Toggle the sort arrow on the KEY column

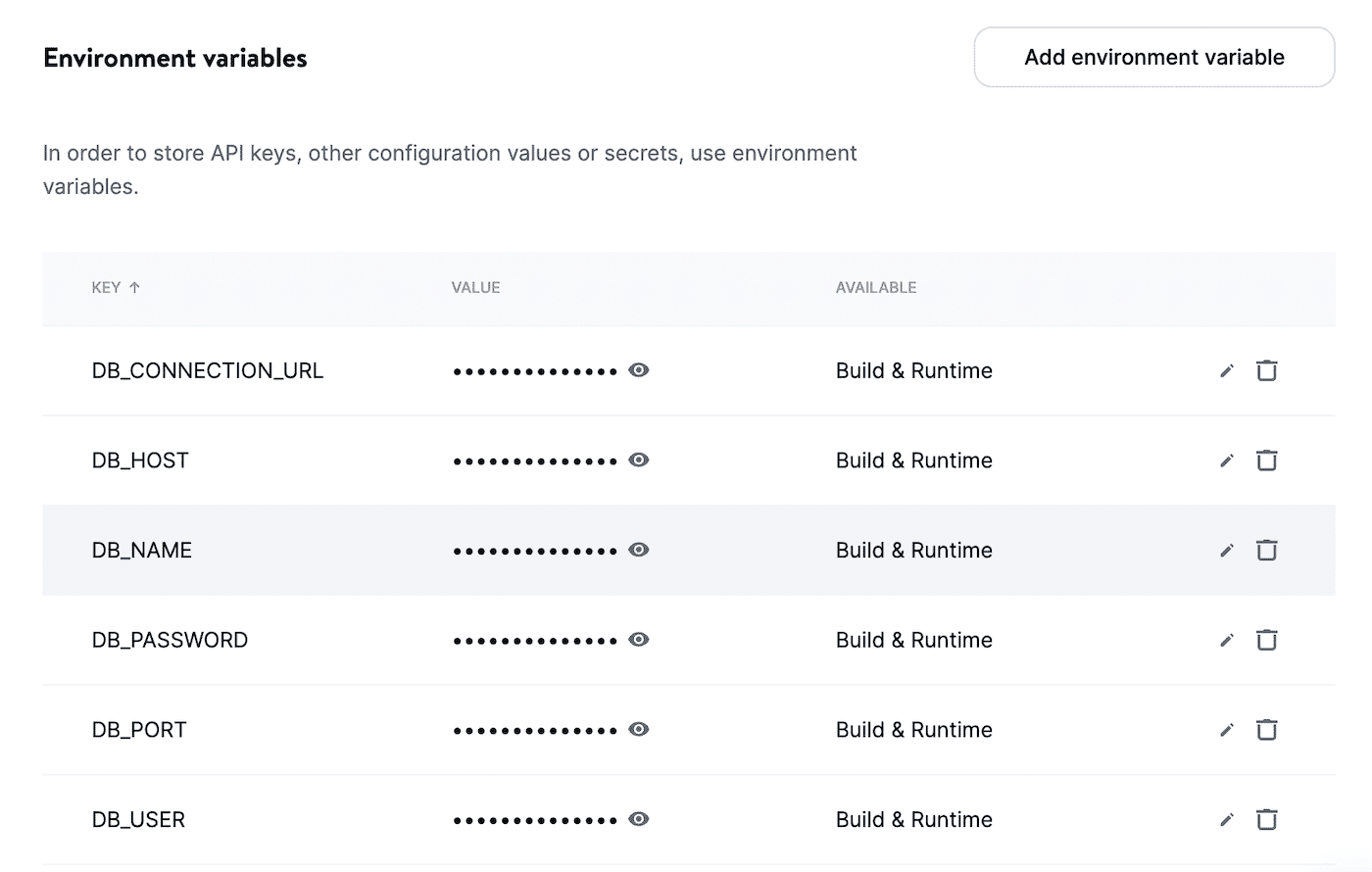tap(134, 287)
